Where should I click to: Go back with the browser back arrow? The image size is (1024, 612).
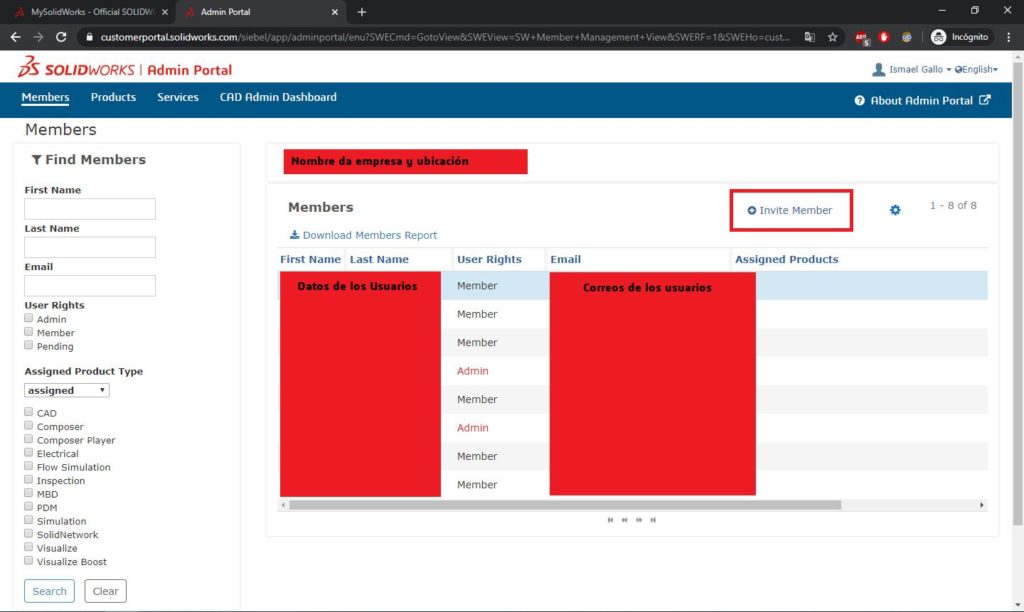tap(16, 37)
